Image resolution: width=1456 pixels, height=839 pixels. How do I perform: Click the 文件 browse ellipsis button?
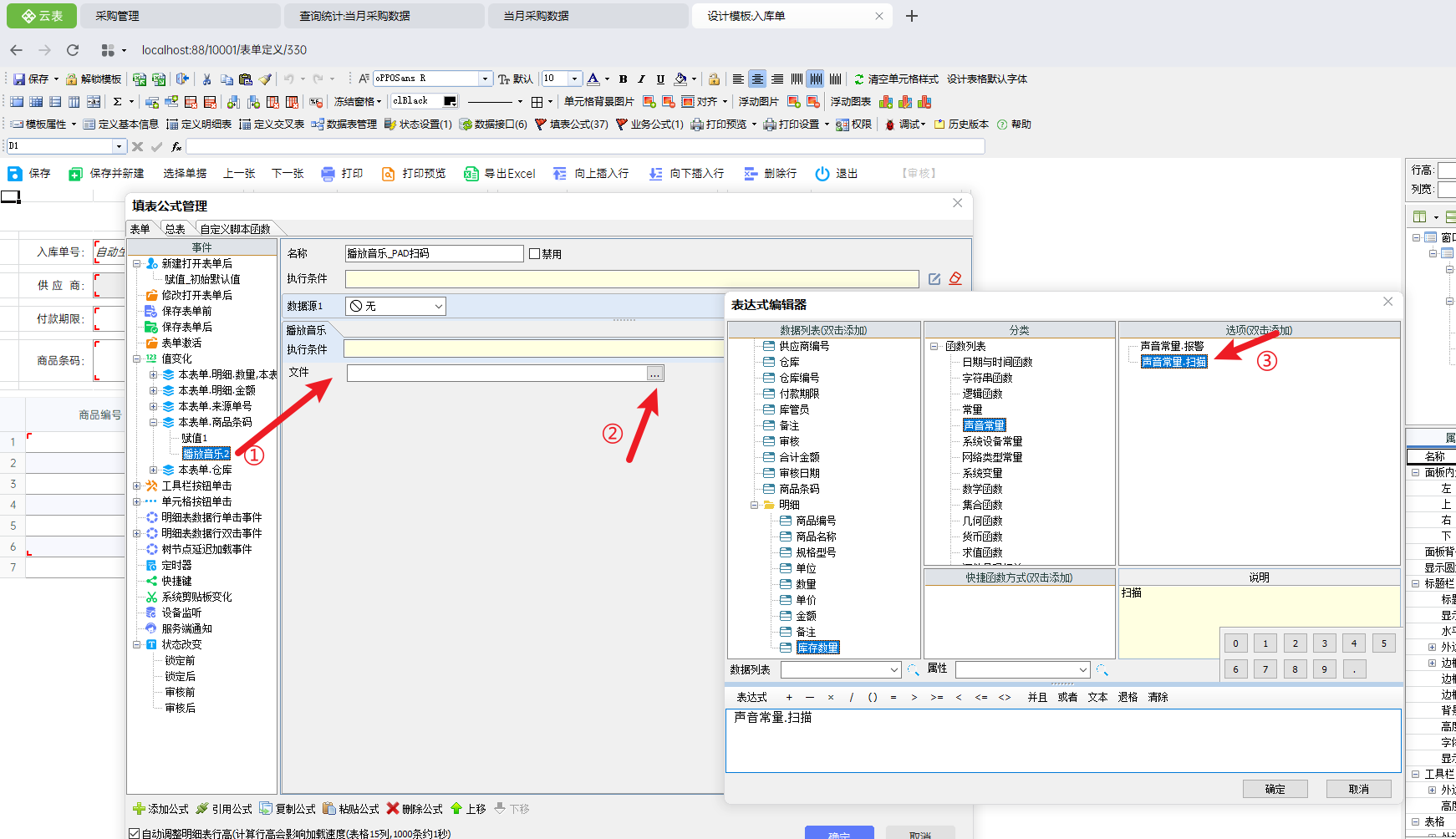point(654,374)
